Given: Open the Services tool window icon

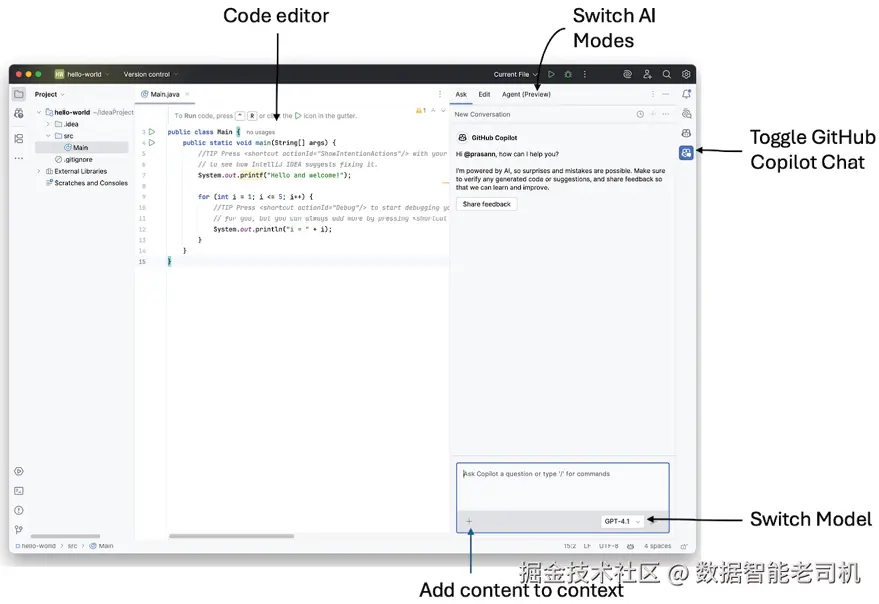Looking at the screenshot, I should tap(19, 471).
